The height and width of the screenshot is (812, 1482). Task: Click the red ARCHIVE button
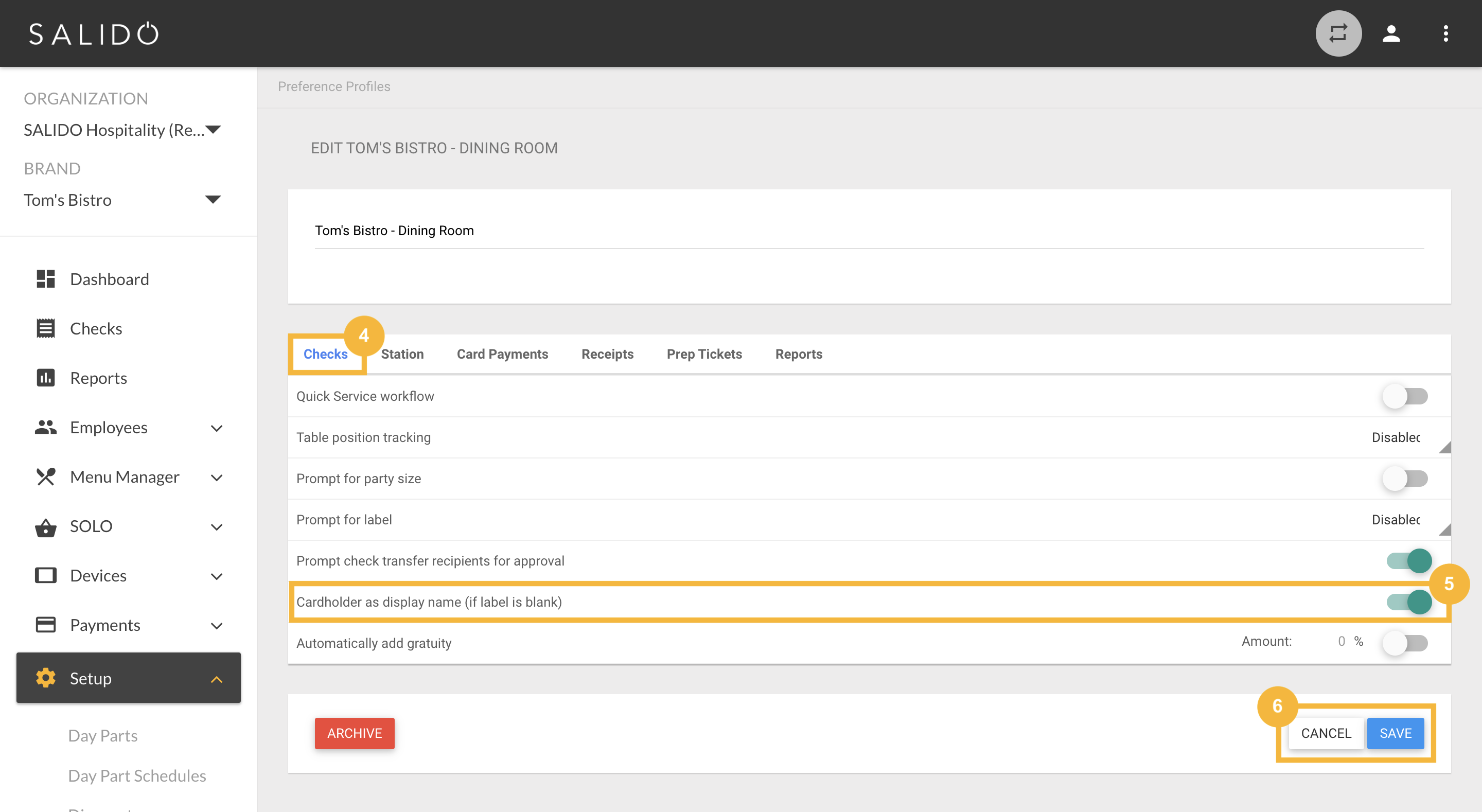[x=355, y=733]
